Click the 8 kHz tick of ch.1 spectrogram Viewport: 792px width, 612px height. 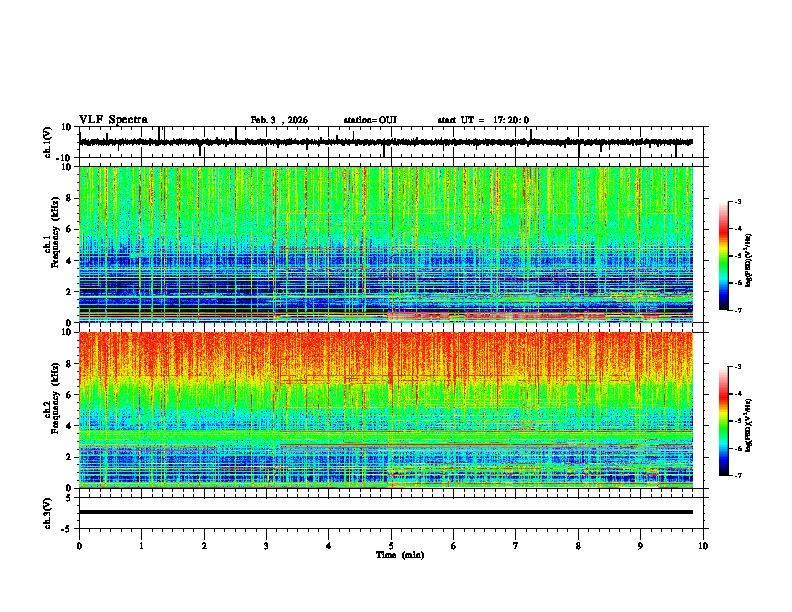click(x=70, y=198)
